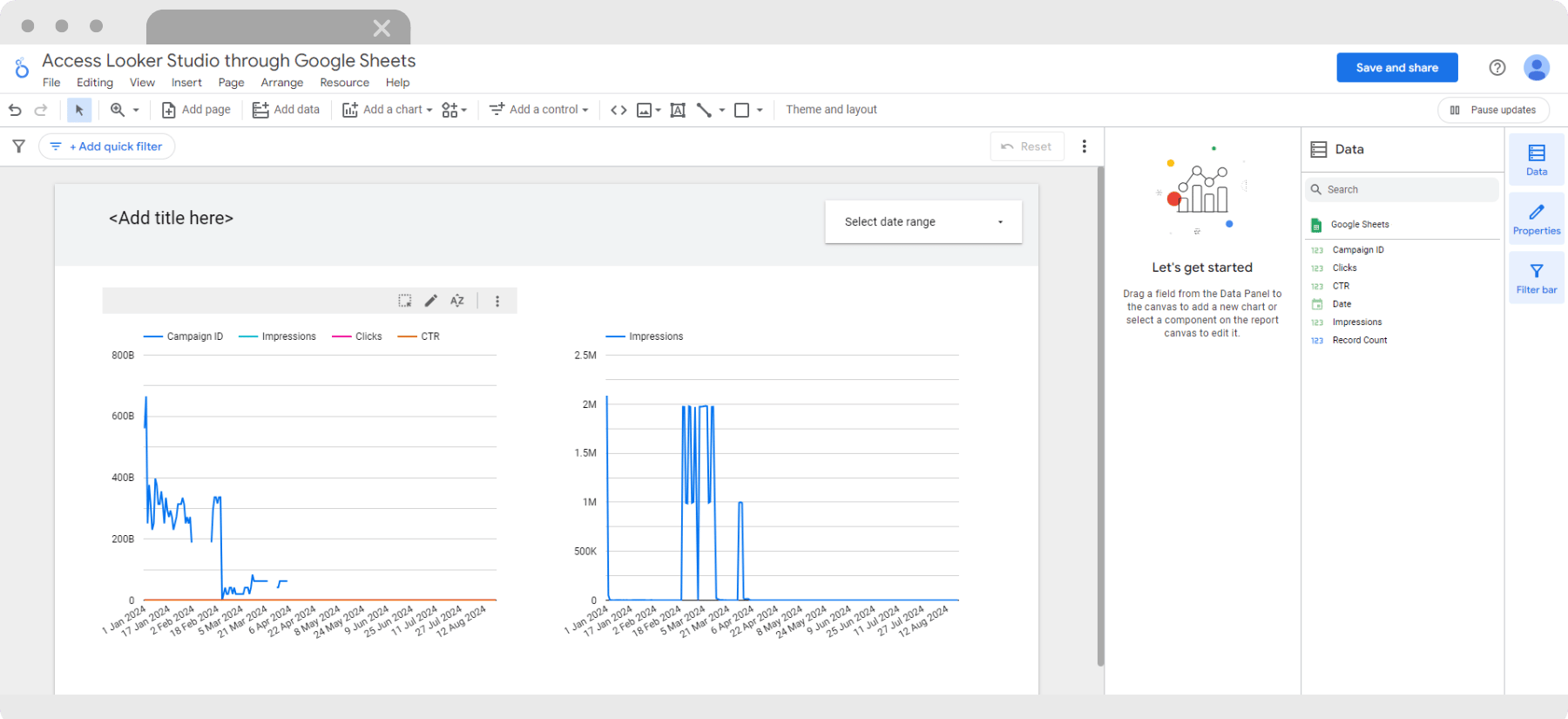This screenshot has width=1568, height=719.
Task: Click the URL embed code icon
Action: click(618, 110)
